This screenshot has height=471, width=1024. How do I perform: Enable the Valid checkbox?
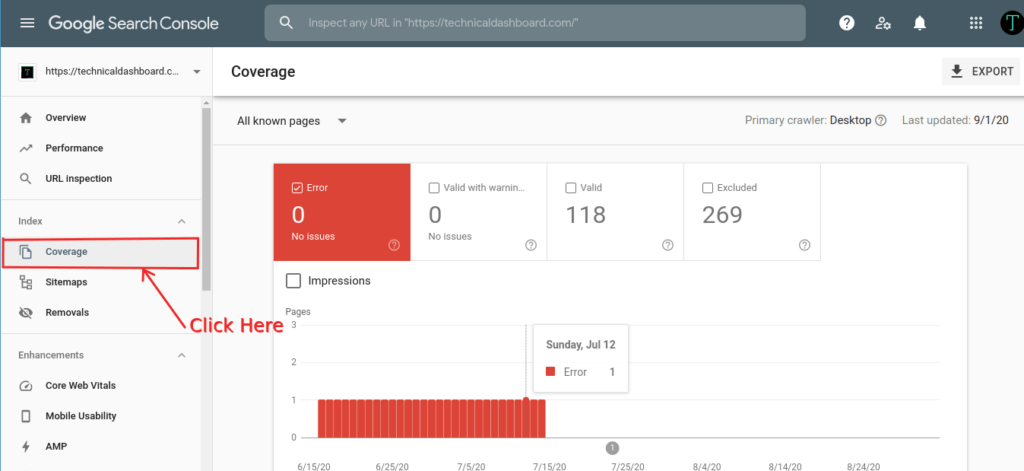(570, 188)
